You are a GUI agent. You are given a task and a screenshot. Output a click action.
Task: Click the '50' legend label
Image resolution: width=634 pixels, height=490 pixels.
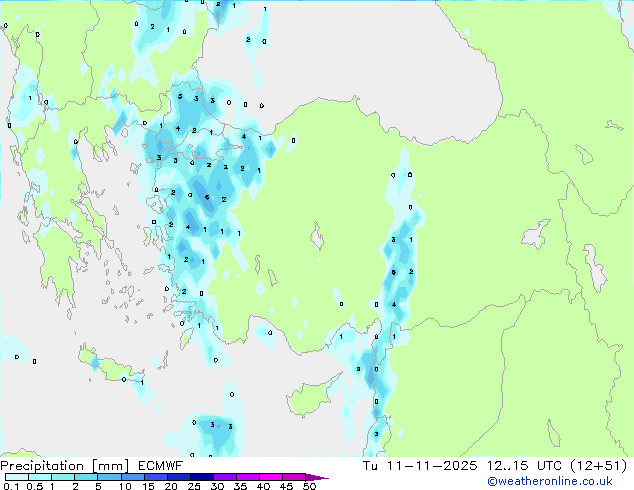point(309,486)
